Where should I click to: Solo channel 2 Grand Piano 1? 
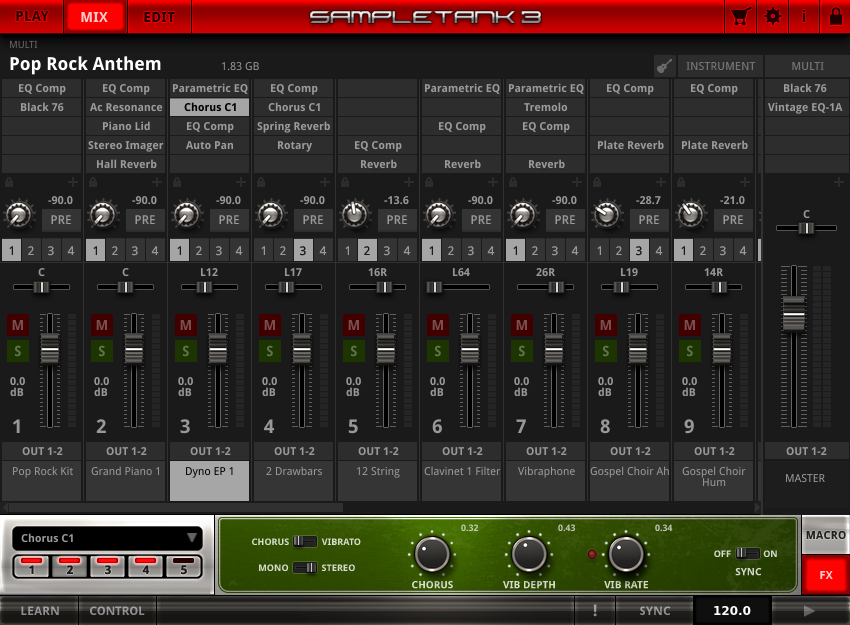(101, 351)
